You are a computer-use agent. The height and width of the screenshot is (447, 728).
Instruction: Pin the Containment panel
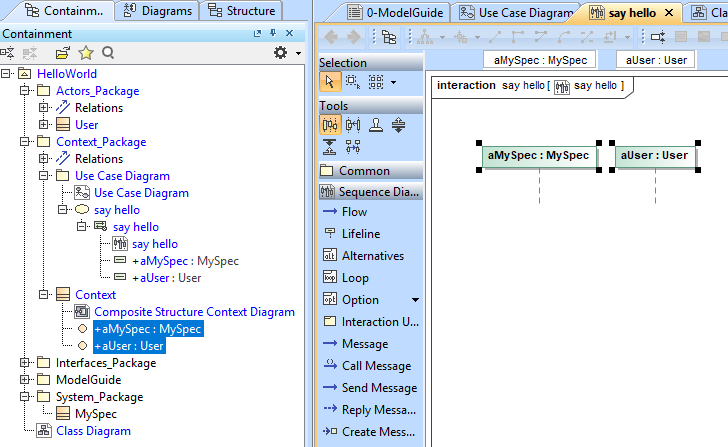[273, 33]
